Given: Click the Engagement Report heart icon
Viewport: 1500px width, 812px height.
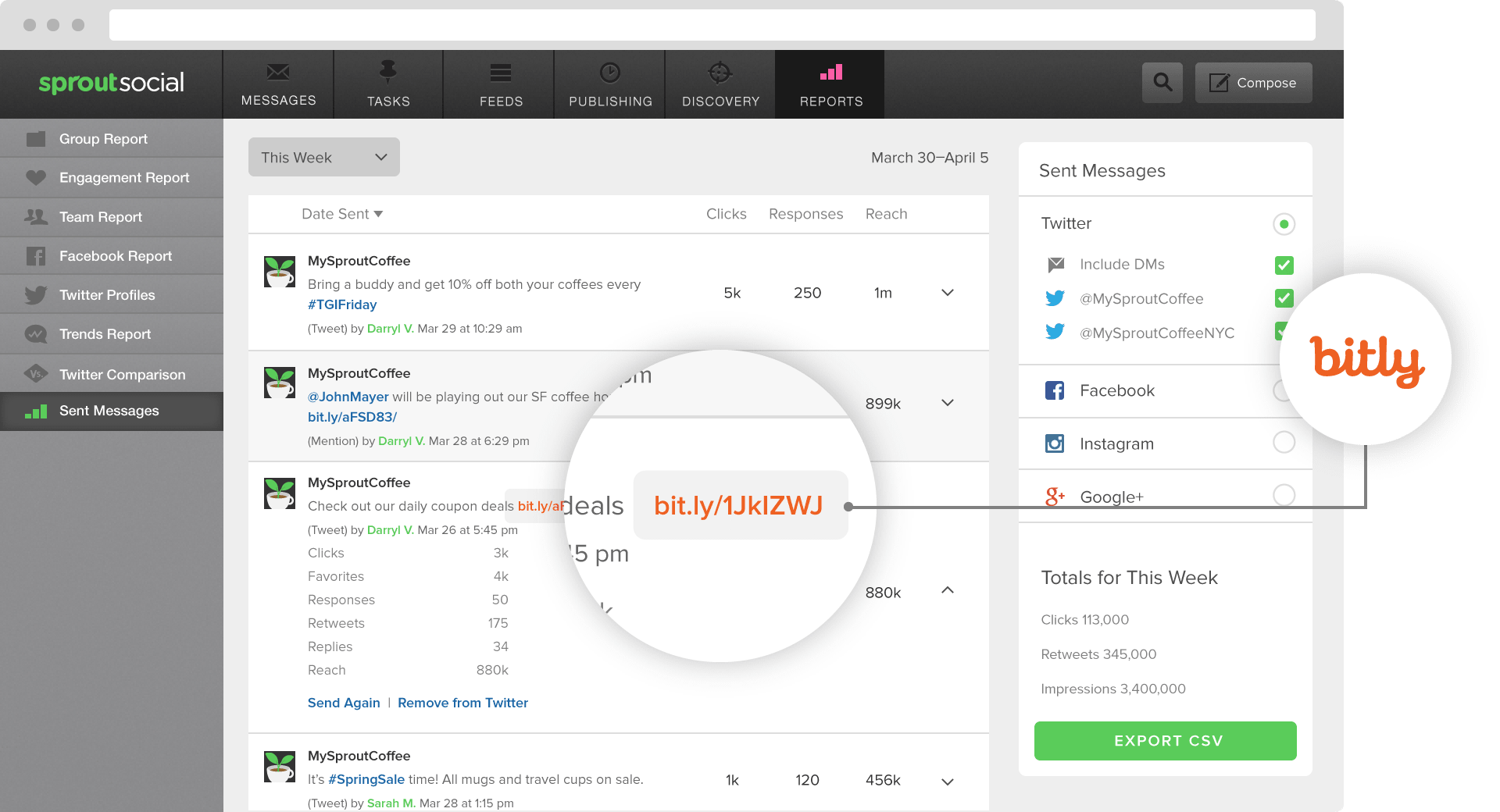Looking at the screenshot, I should pos(36,178).
